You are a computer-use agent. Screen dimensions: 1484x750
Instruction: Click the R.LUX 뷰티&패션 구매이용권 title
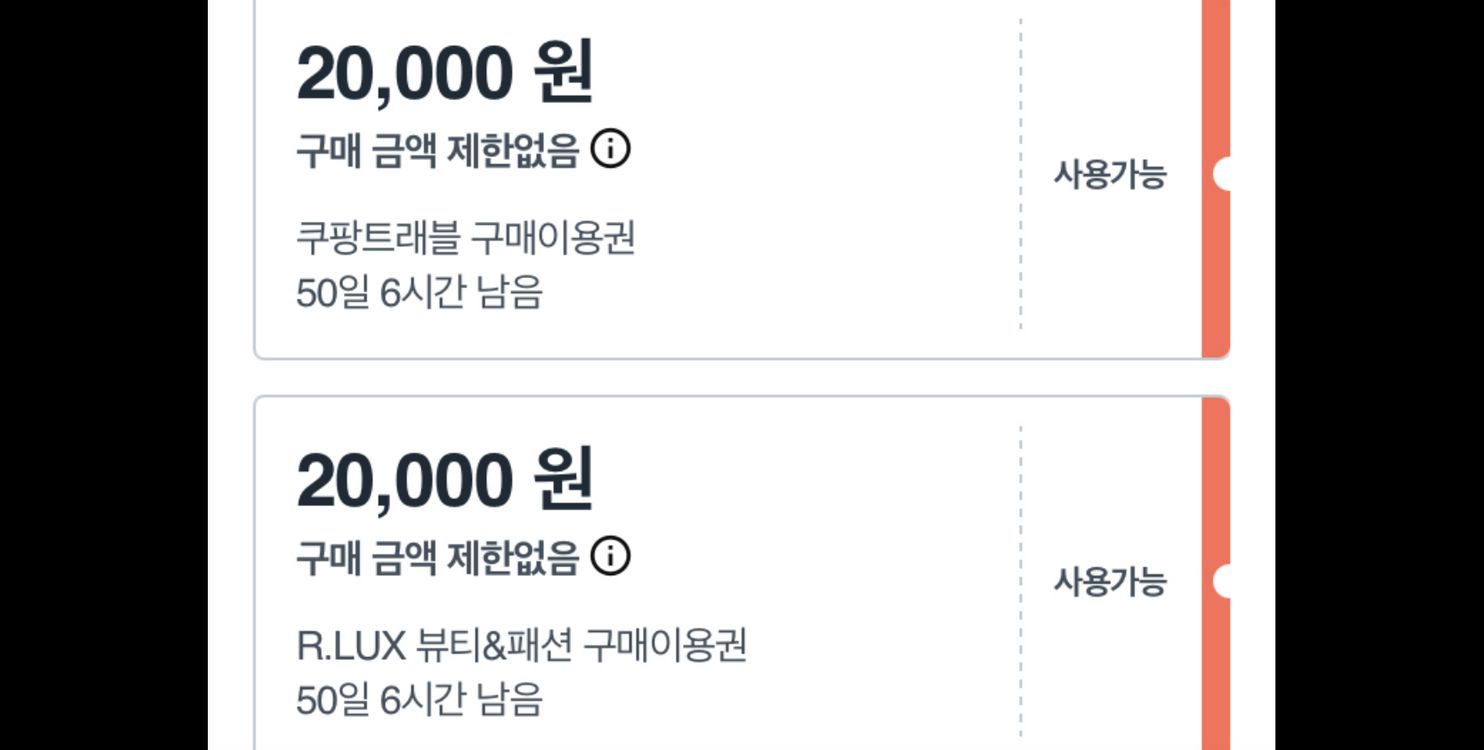click(x=521, y=645)
